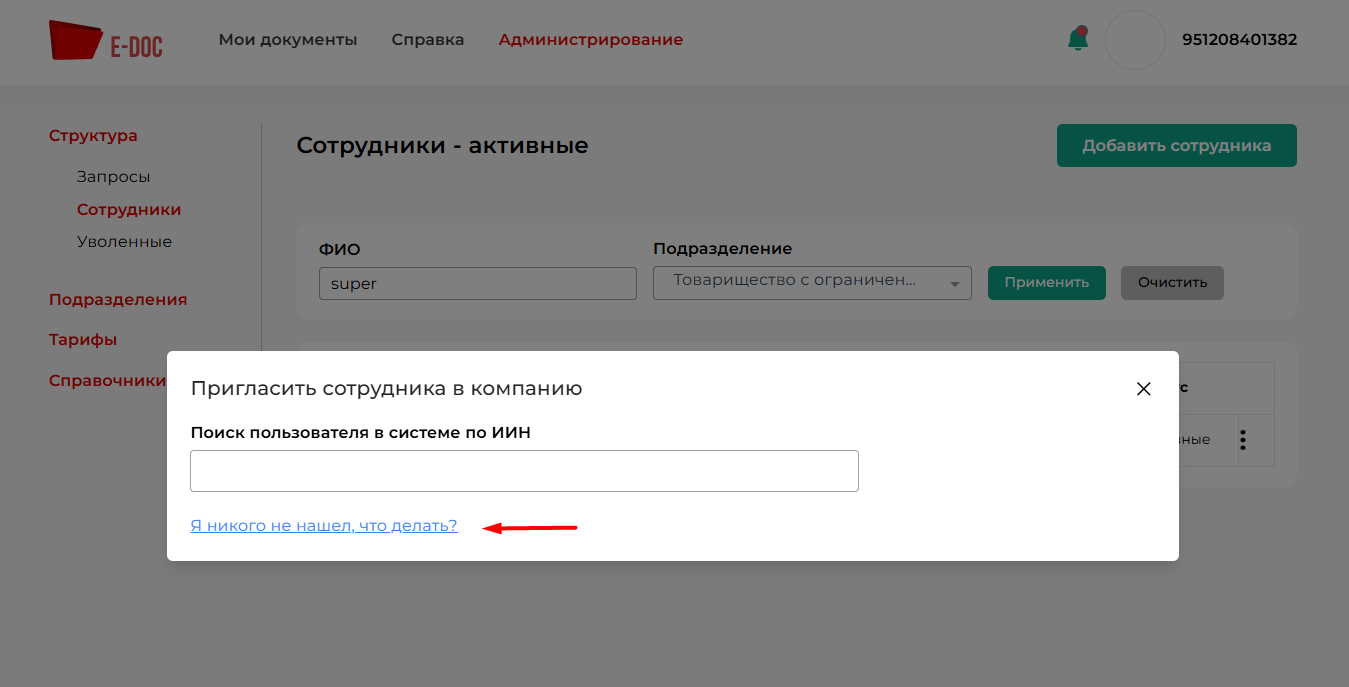This screenshot has height=687, width=1349.
Task: Follow the "Я никого не нашел" link
Action: tap(324, 526)
